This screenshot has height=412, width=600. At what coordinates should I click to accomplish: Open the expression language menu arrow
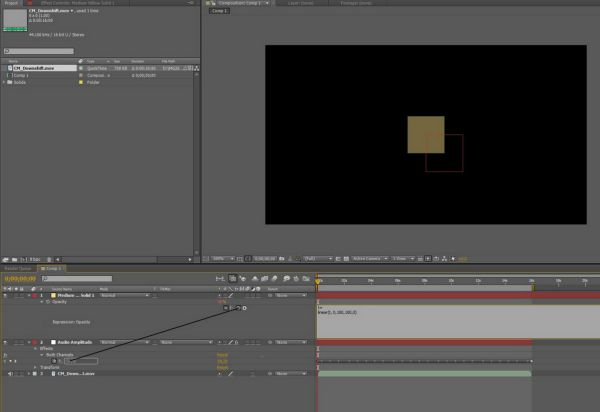pos(245,308)
